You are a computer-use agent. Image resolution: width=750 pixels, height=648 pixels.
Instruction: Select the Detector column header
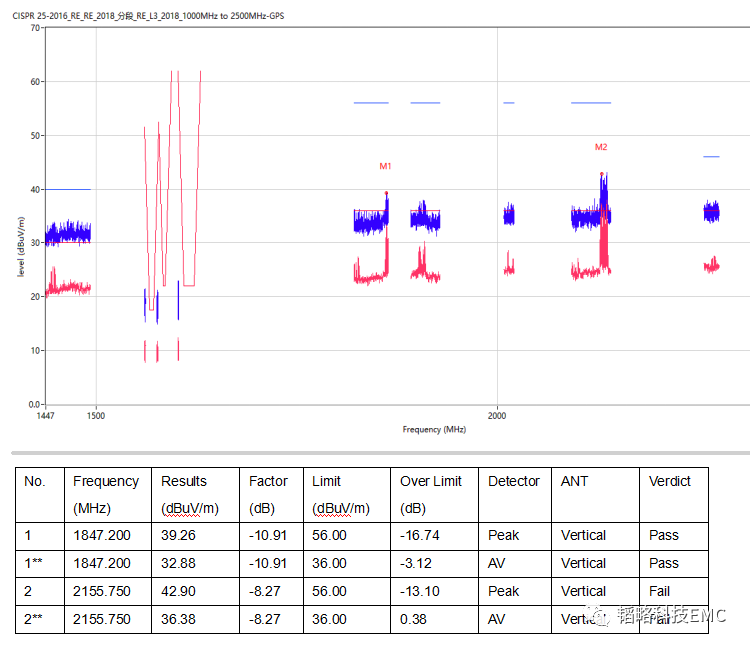pyautogui.click(x=514, y=481)
